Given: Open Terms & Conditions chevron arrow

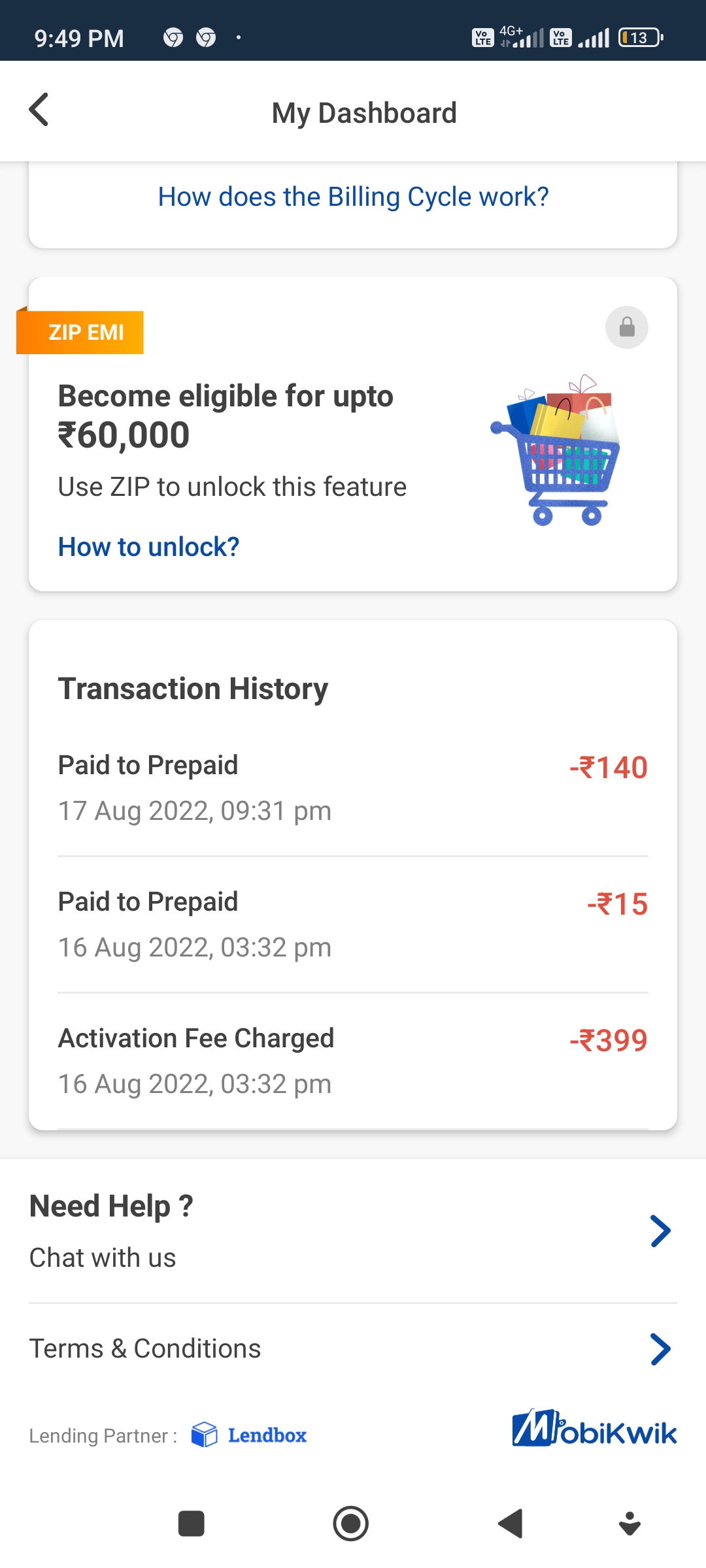Looking at the screenshot, I should [660, 1349].
